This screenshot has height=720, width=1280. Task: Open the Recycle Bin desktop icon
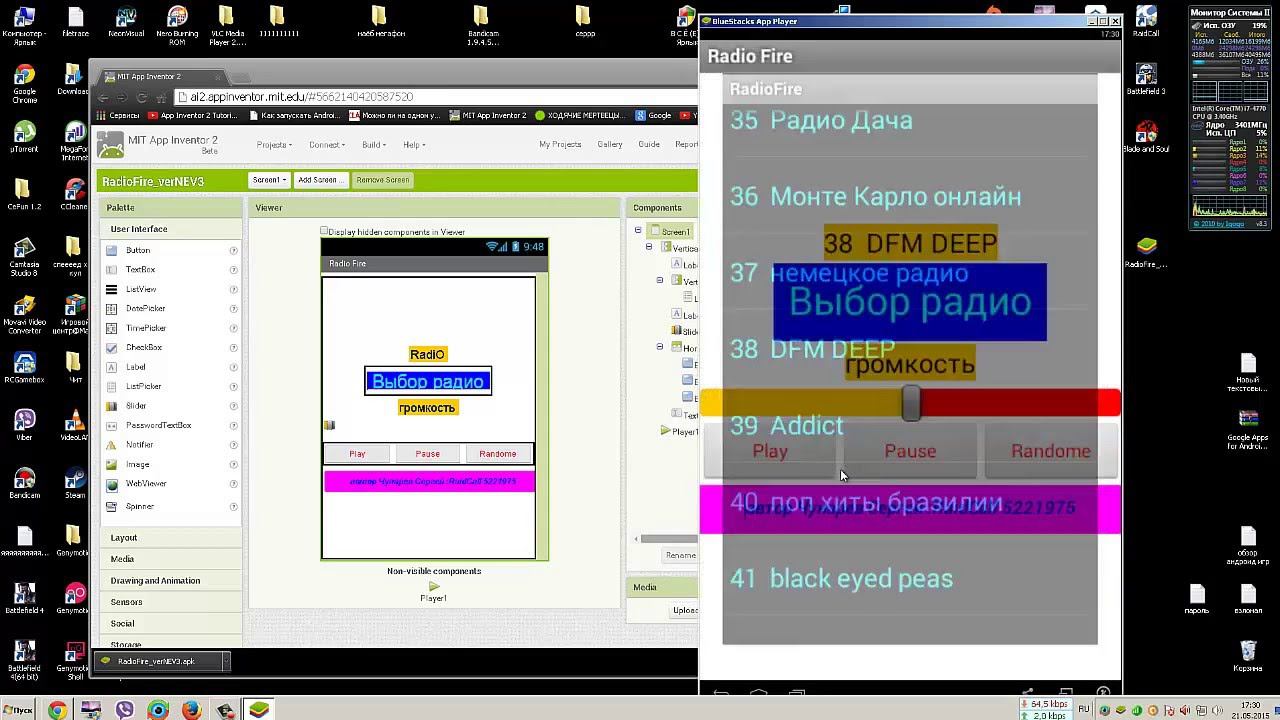(x=1247, y=658)
